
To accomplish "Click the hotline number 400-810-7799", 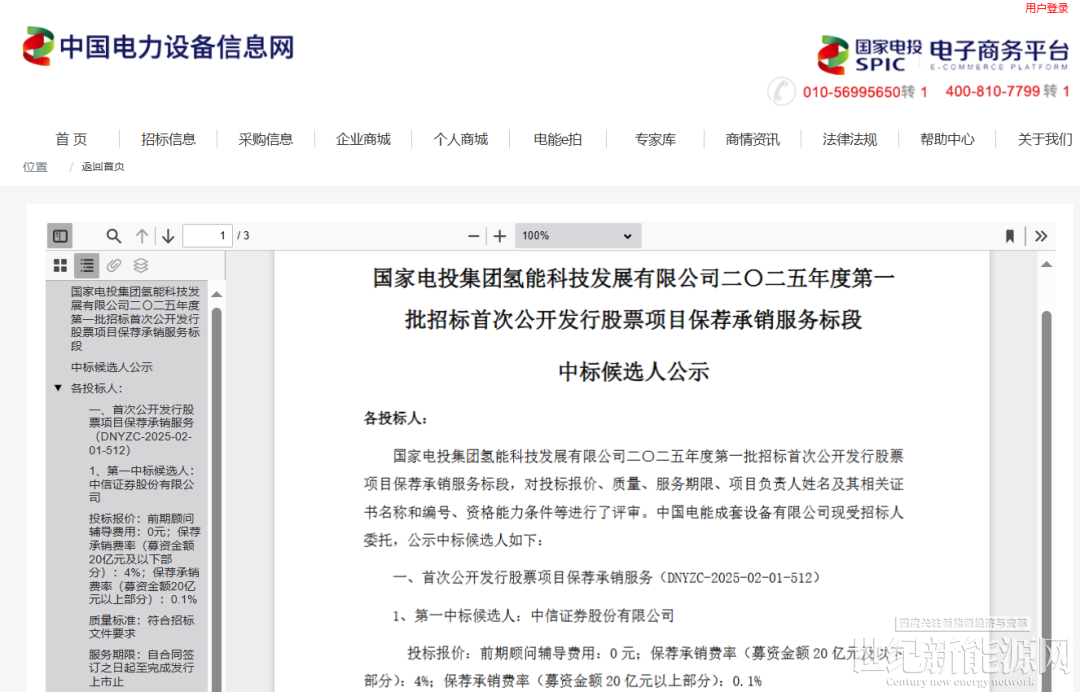I will tap(992, 91).
